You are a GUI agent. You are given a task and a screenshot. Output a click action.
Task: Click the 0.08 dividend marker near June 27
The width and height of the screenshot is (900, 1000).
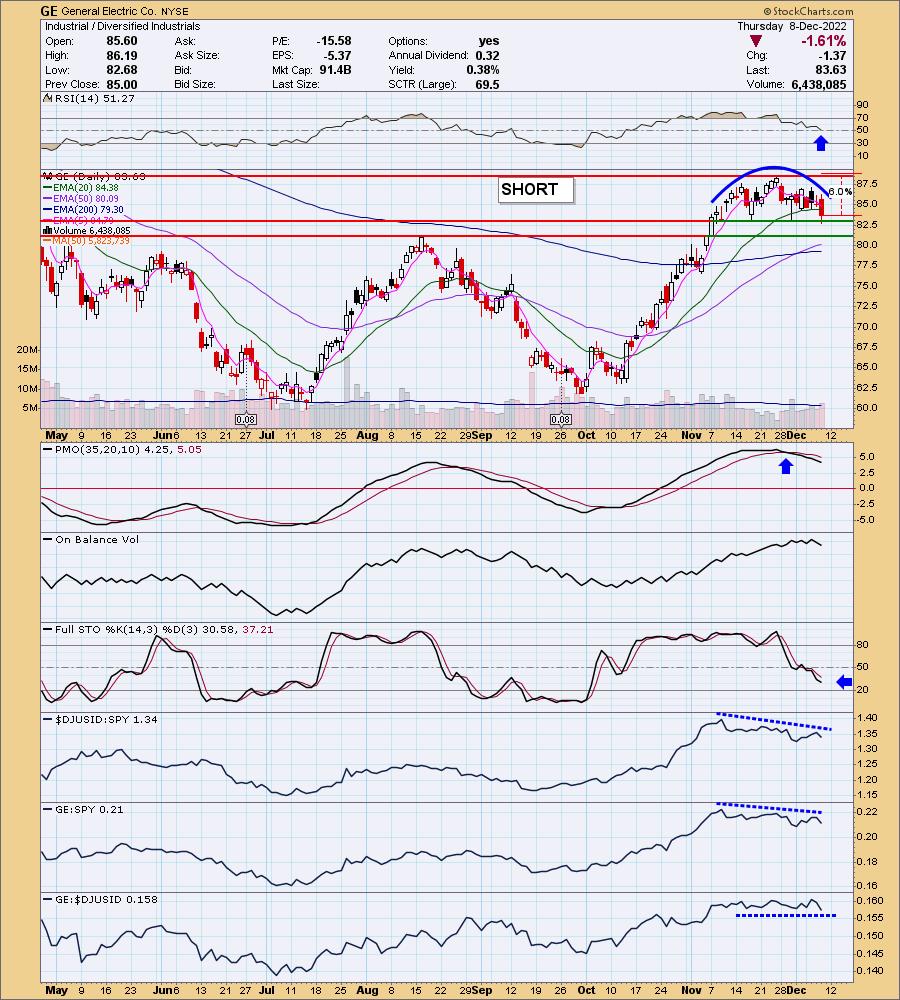pyautogui.click(x=246, y=420)
